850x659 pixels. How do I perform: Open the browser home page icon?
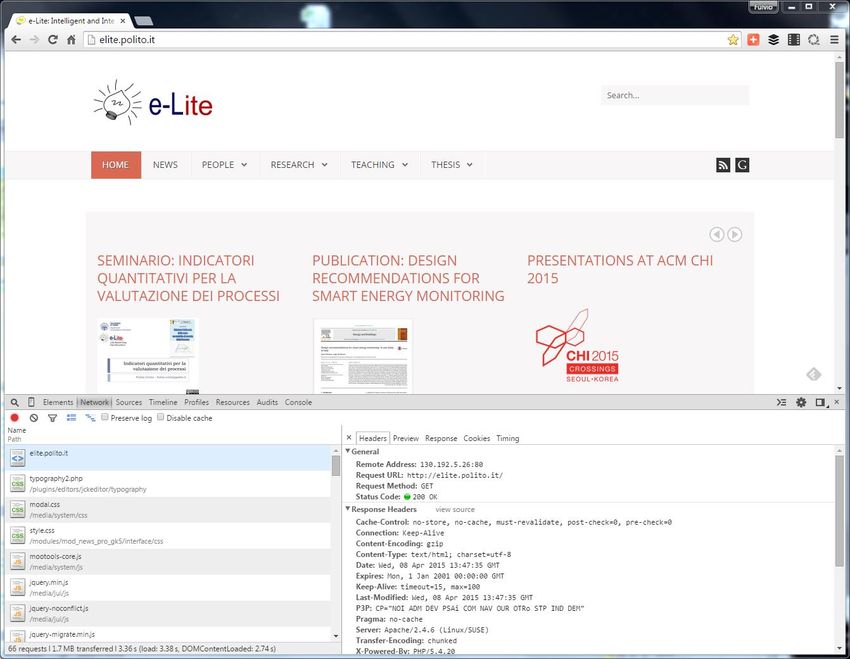(71, 40)
